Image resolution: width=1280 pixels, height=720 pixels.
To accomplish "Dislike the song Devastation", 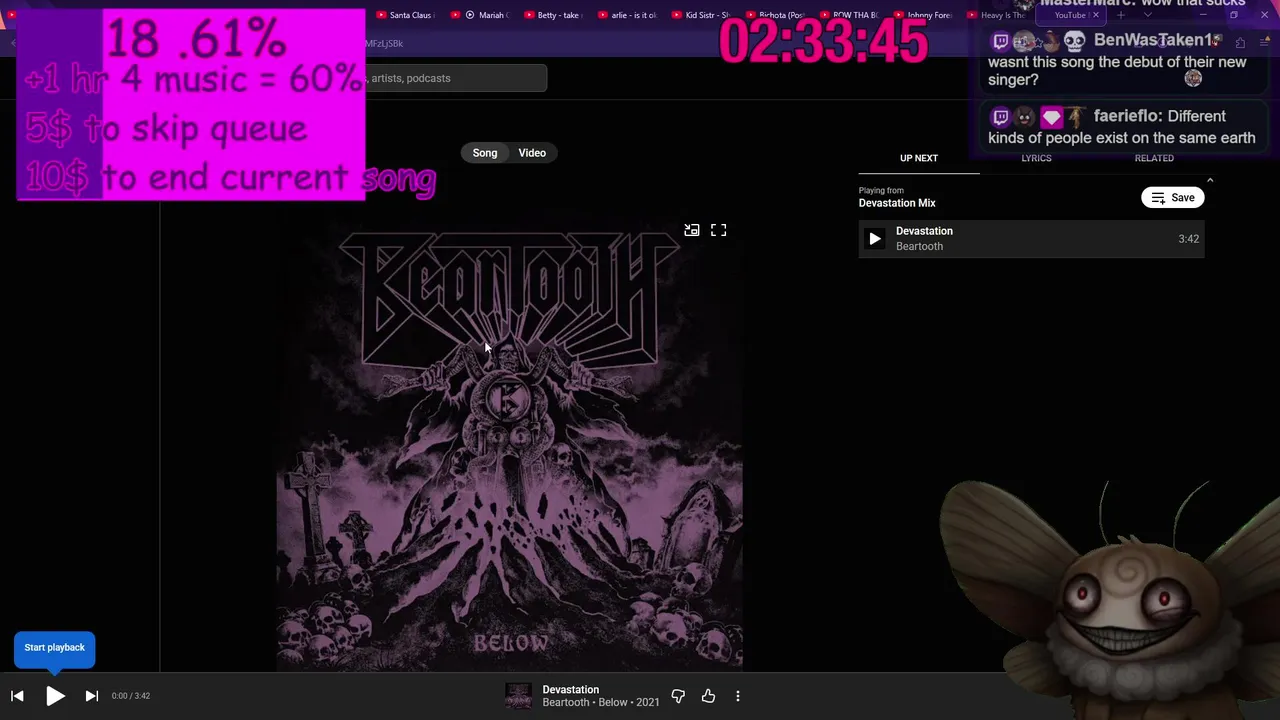I will click(x=678, y=696).
